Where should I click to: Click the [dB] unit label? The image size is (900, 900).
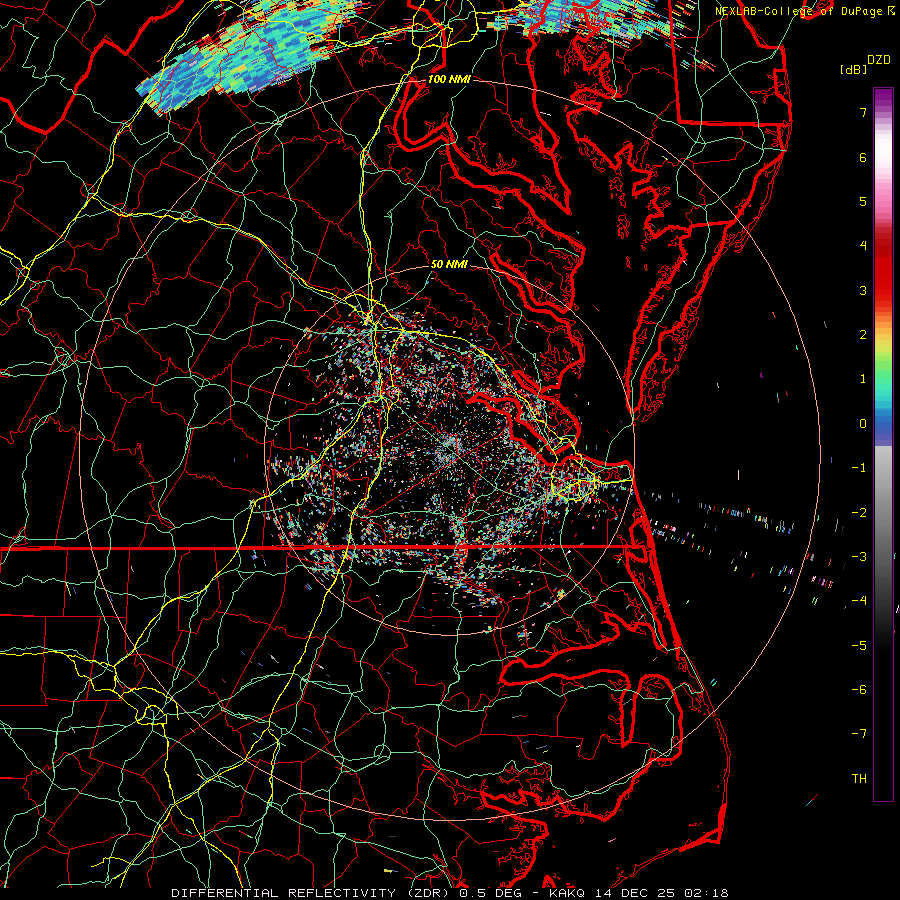853,69
